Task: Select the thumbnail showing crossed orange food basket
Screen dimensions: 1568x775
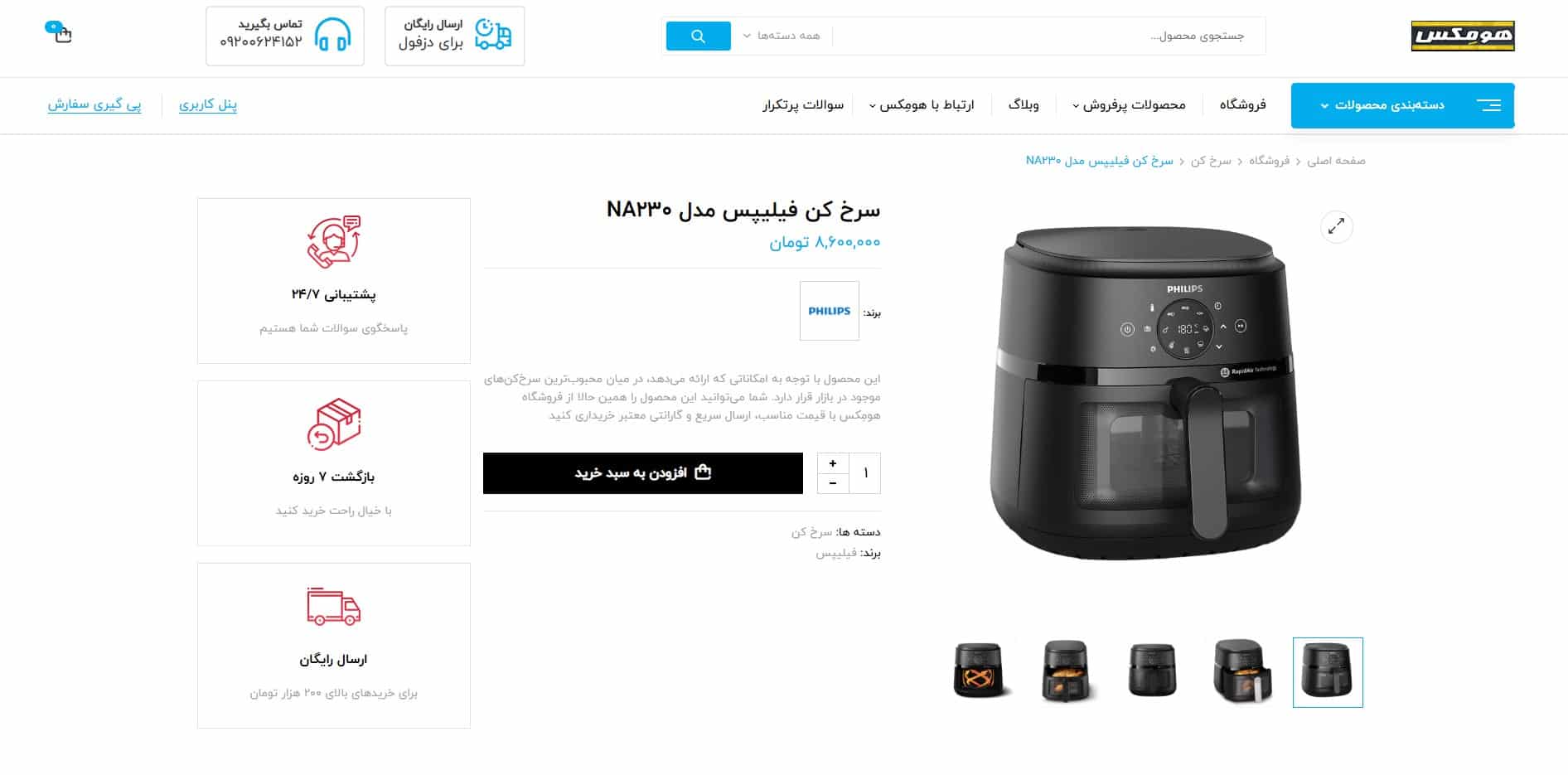Action: coord(980,671)
